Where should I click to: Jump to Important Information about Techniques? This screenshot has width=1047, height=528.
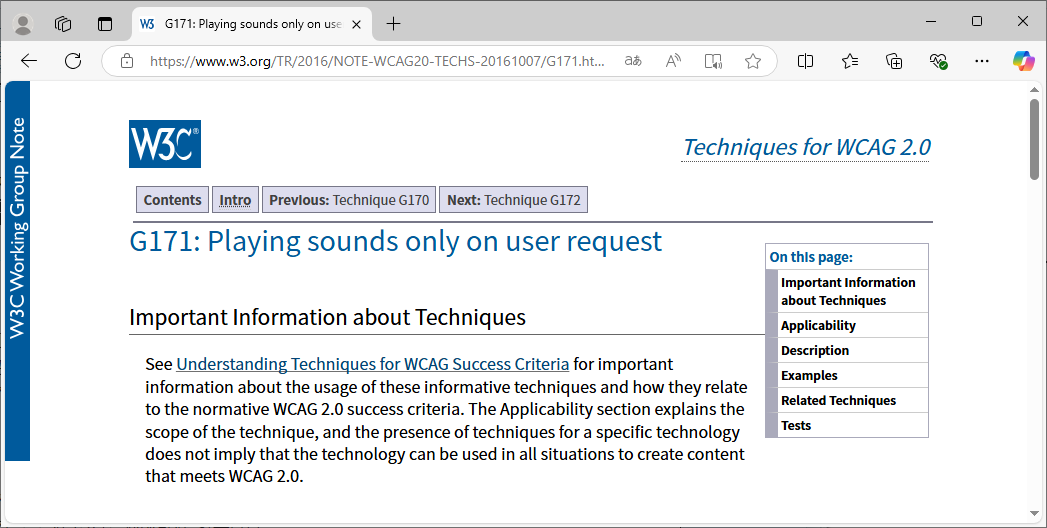(x=847, y=291)
